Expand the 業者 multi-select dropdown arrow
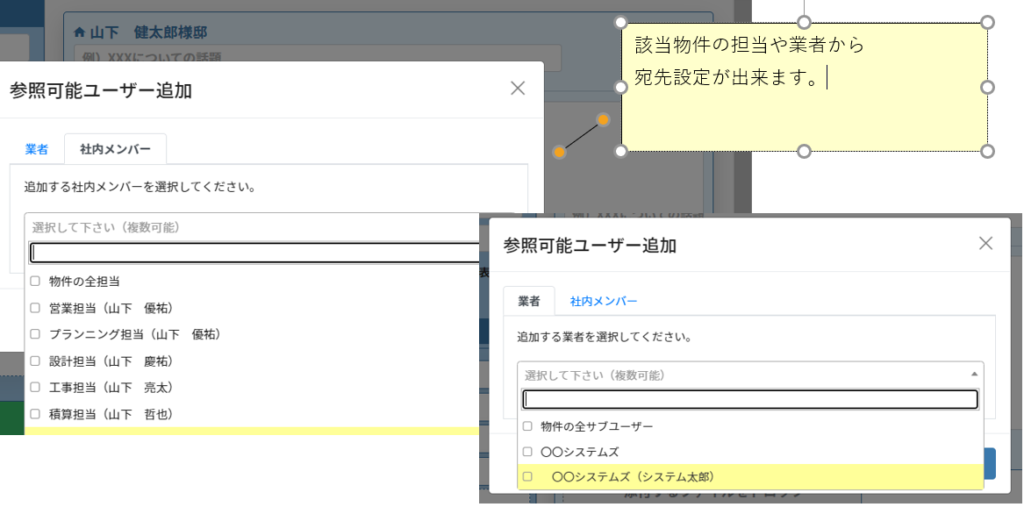This screenshot has width=1024, height=507. (974, 374)
